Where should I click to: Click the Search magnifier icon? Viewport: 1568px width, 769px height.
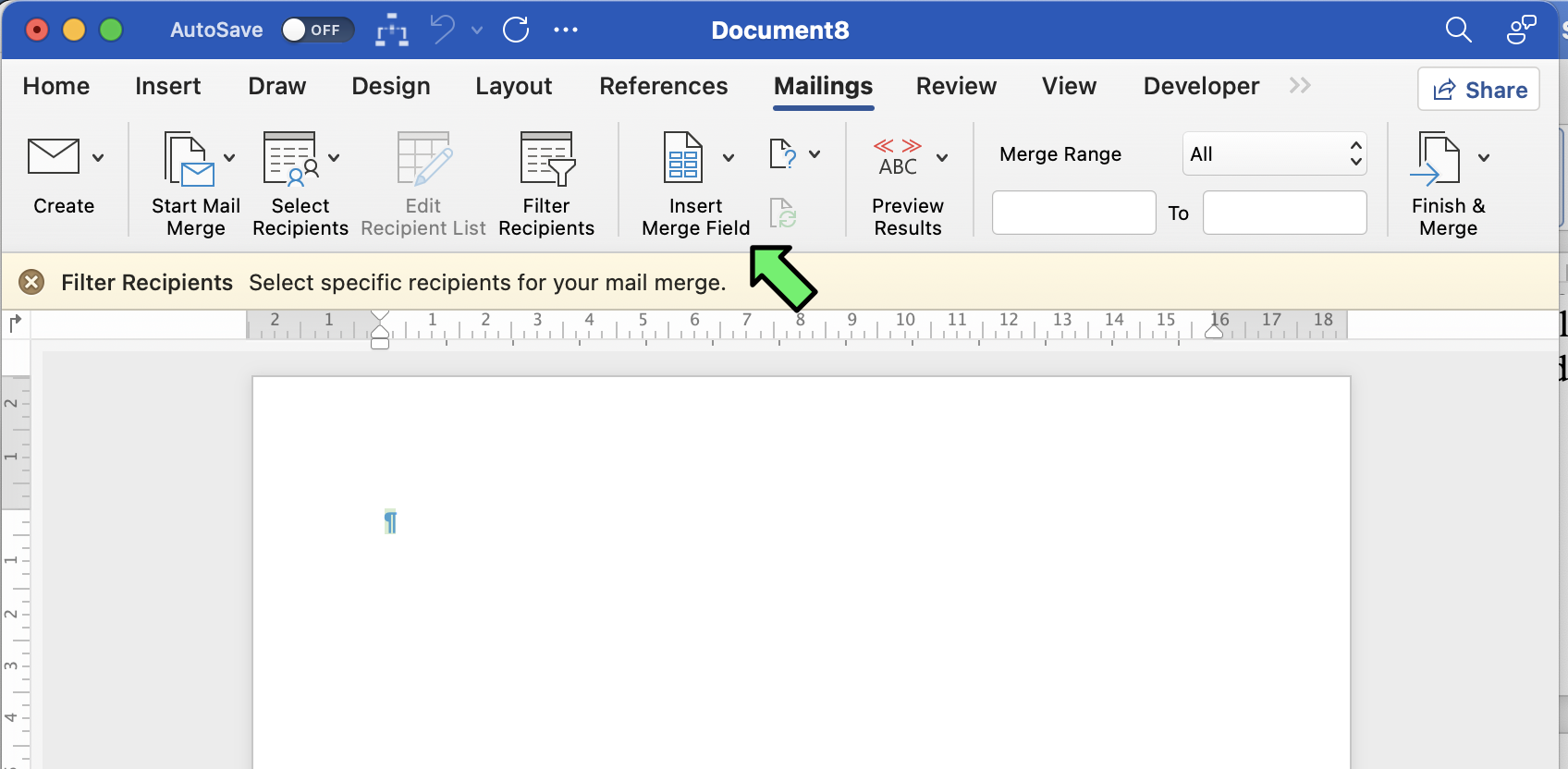pos(1458,30)
